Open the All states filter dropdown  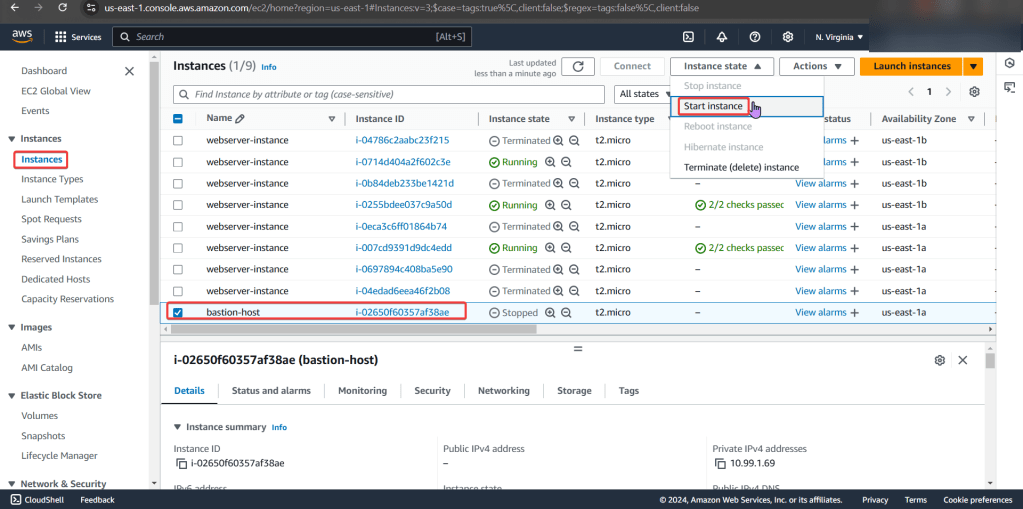[x=645, y=94]
